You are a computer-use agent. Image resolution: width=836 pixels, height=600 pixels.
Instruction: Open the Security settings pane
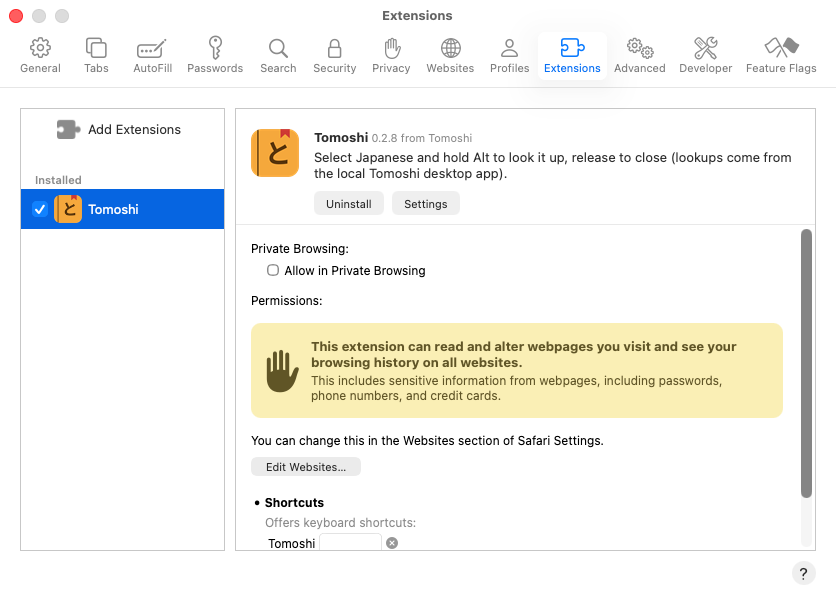point(334,55)
